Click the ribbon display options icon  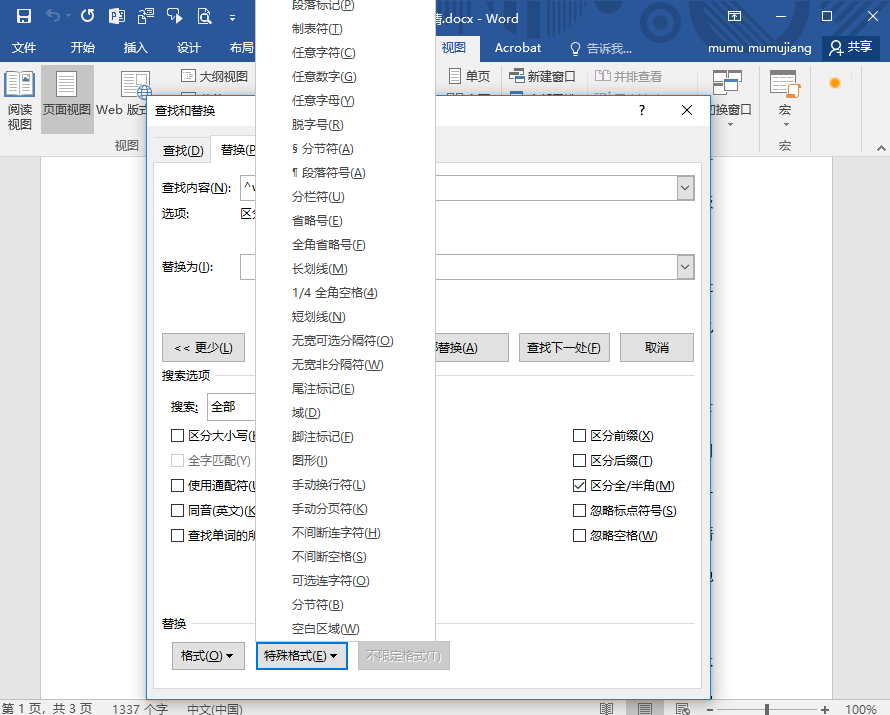pyautogui.click(x=734, y=16)
